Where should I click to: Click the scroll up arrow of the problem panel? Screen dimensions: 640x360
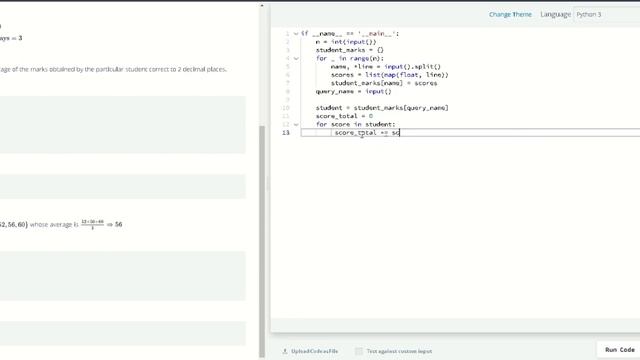[262, 5]
